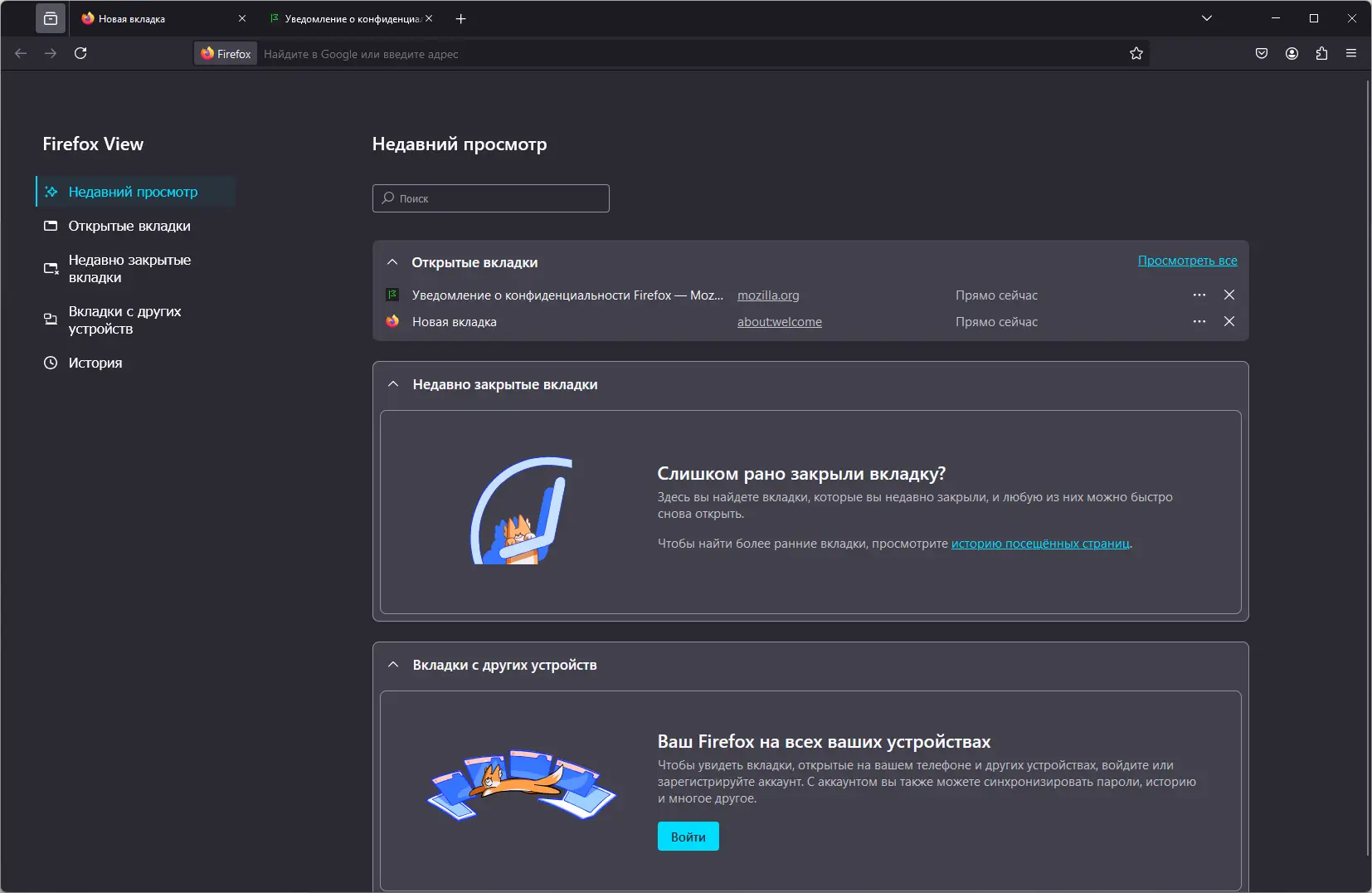Viewport: 1372px width, 893px height.
Task: Open a new tab with plus button
Action: tap(461, 18)
